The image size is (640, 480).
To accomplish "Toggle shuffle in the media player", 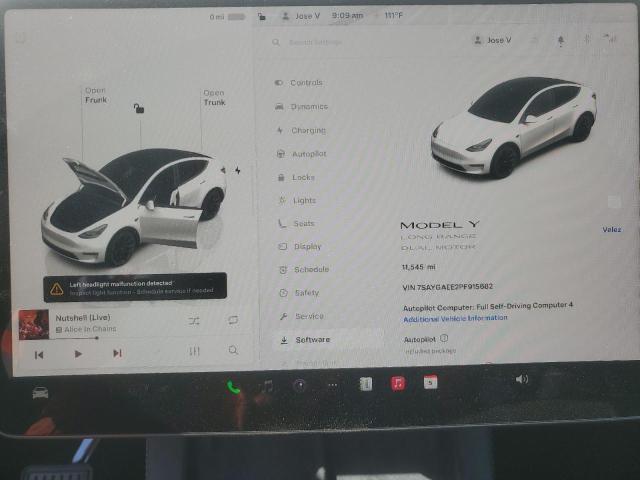I will click(194, 321).
